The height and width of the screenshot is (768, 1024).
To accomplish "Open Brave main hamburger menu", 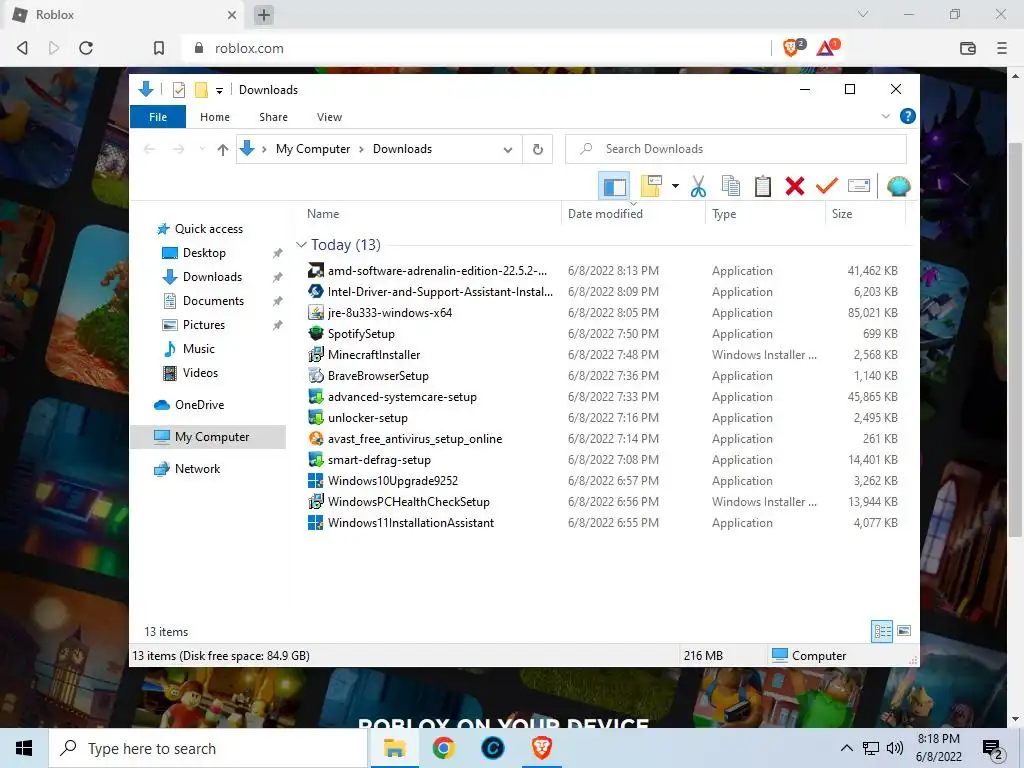I will pyautogui.click(x=1002, y=48).
